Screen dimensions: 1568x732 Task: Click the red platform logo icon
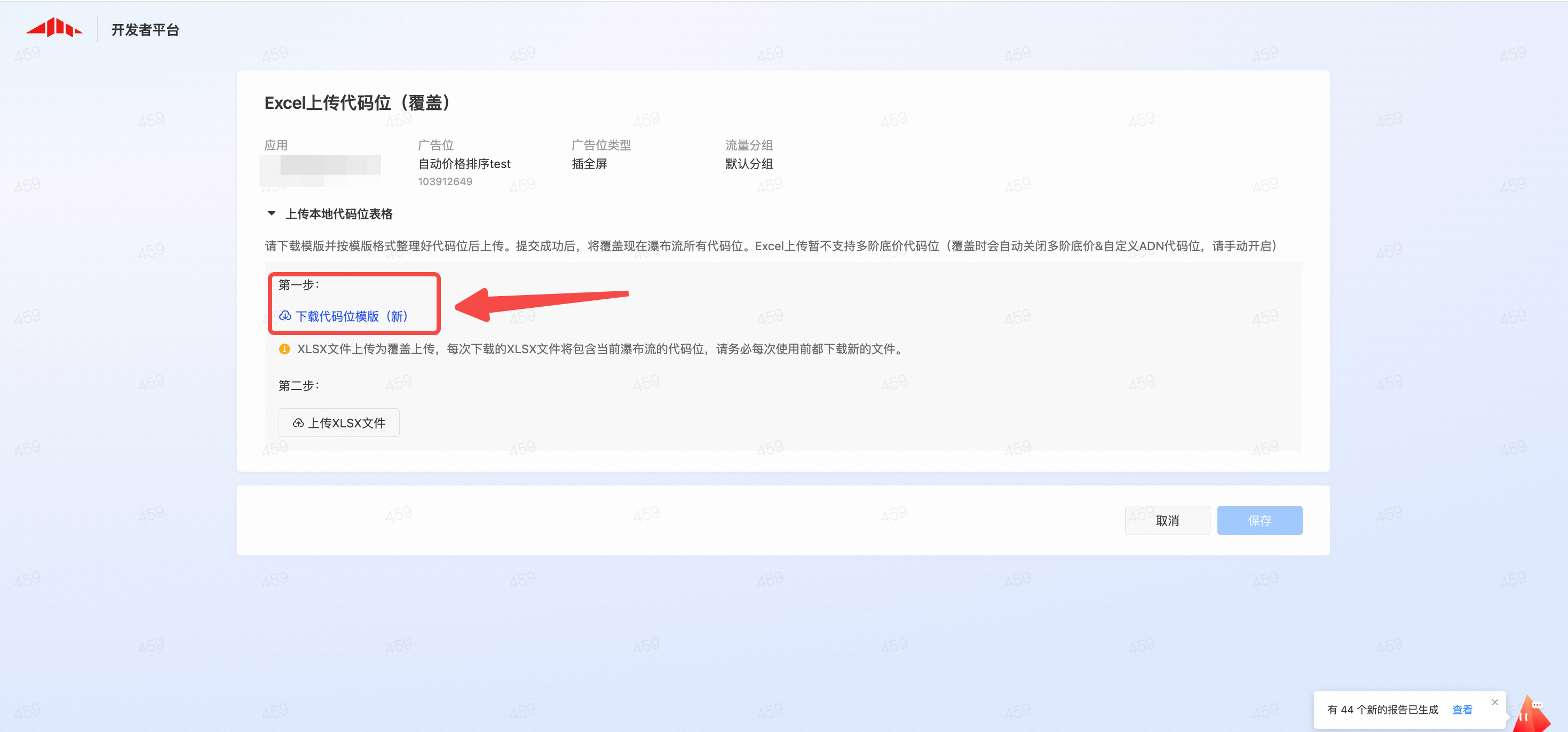(54, 28)
